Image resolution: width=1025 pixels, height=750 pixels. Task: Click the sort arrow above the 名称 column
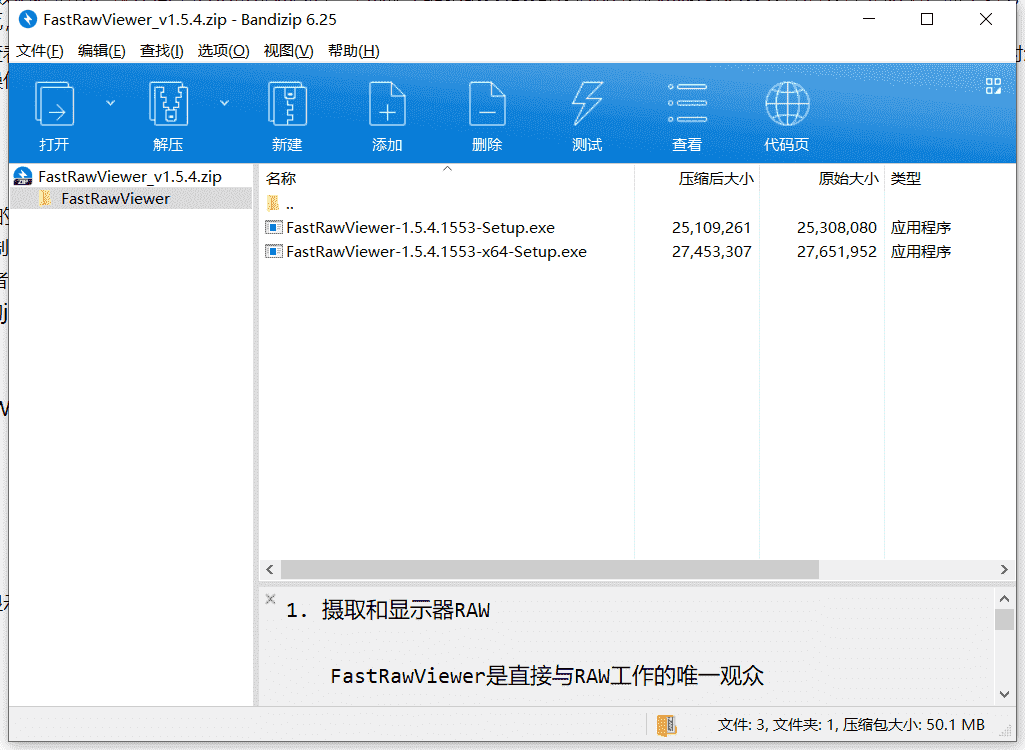click(x=447, y=169)
